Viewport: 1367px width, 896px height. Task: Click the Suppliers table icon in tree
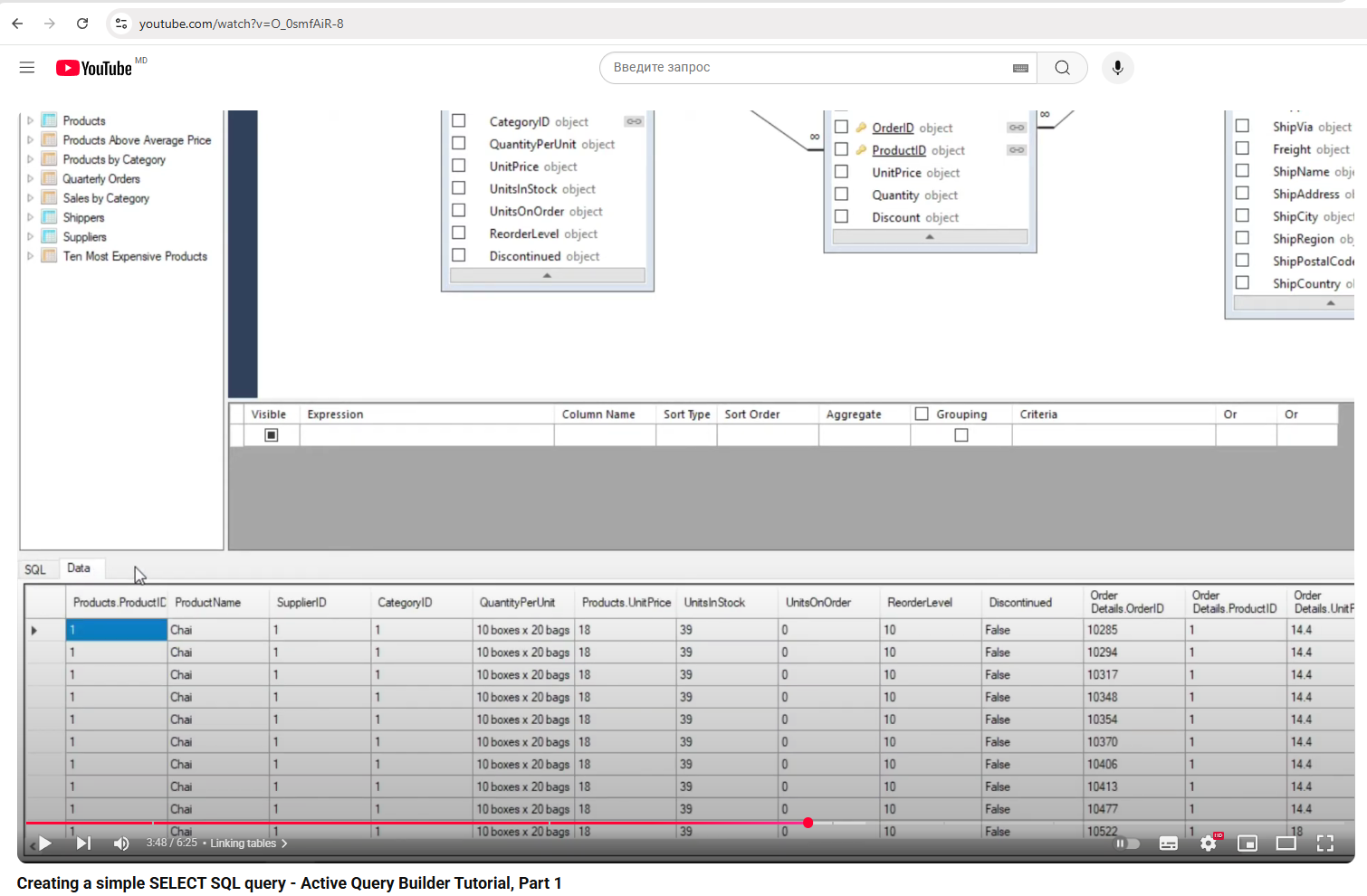[x=50, y=236]
